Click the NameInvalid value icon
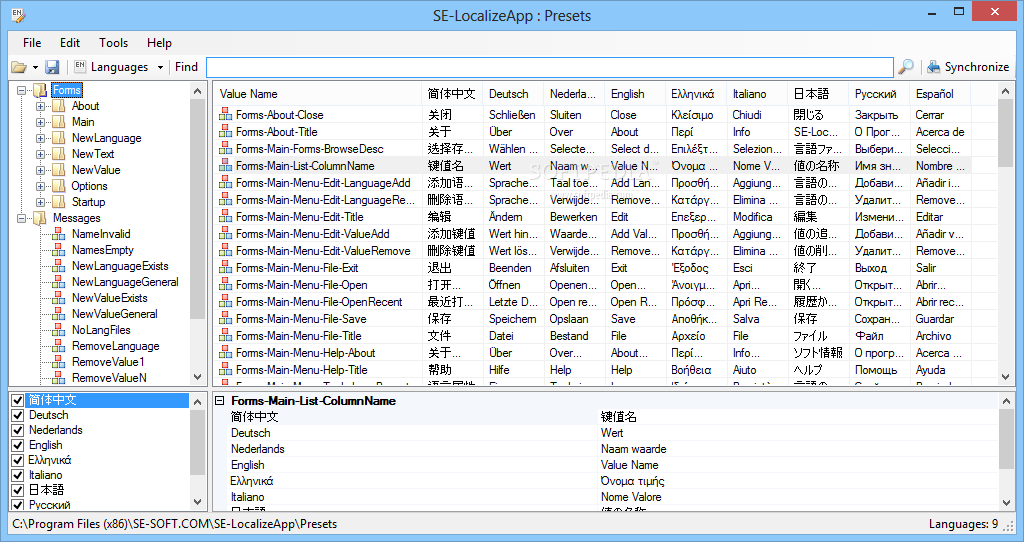 (59, 234)
